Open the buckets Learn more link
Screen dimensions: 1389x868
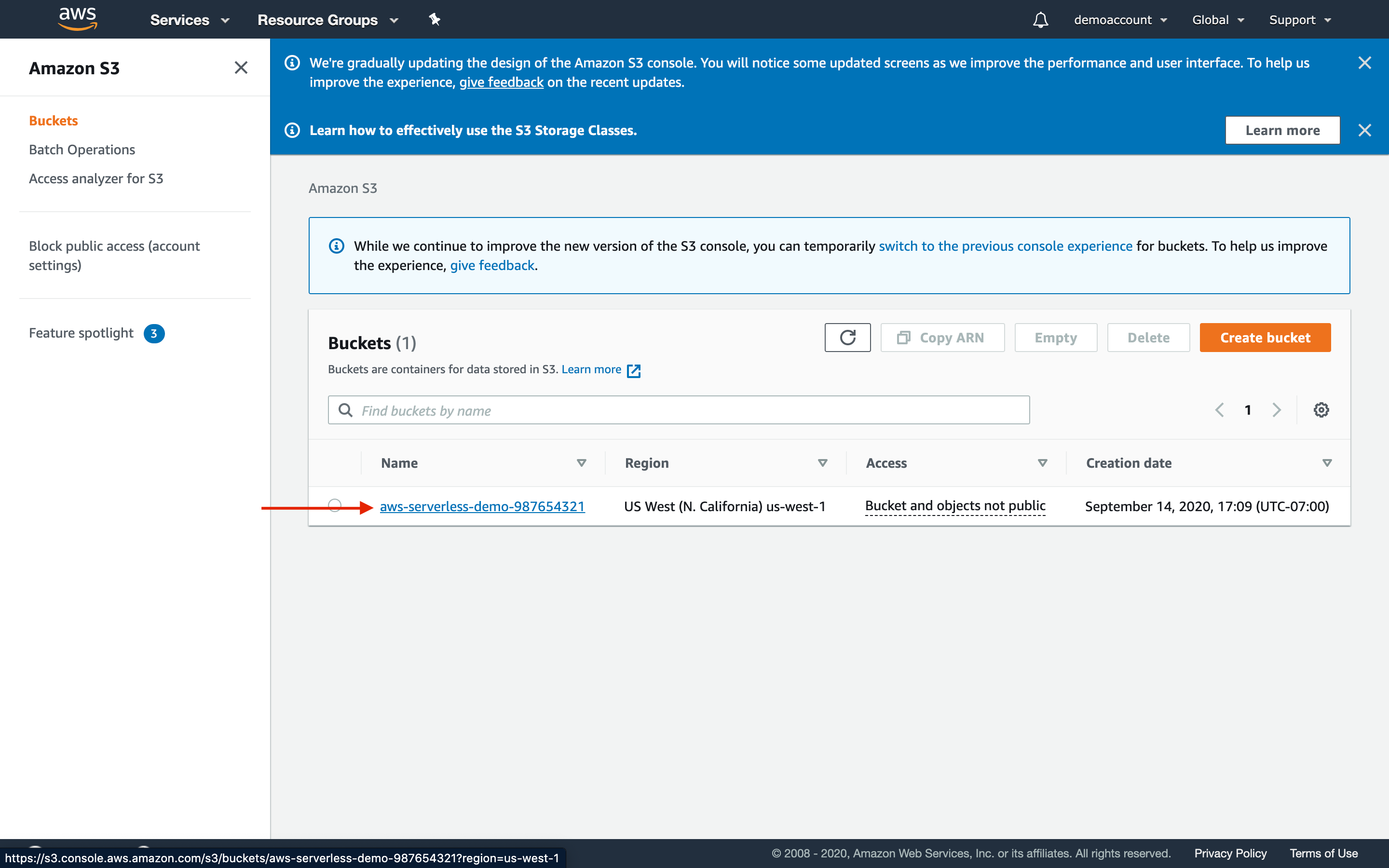pos(591,369)
